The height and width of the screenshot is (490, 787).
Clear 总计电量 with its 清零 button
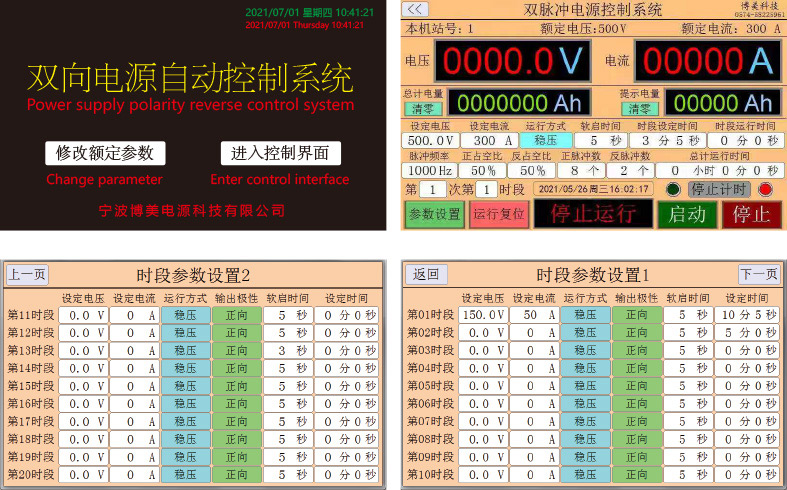(x=423, y=108)
